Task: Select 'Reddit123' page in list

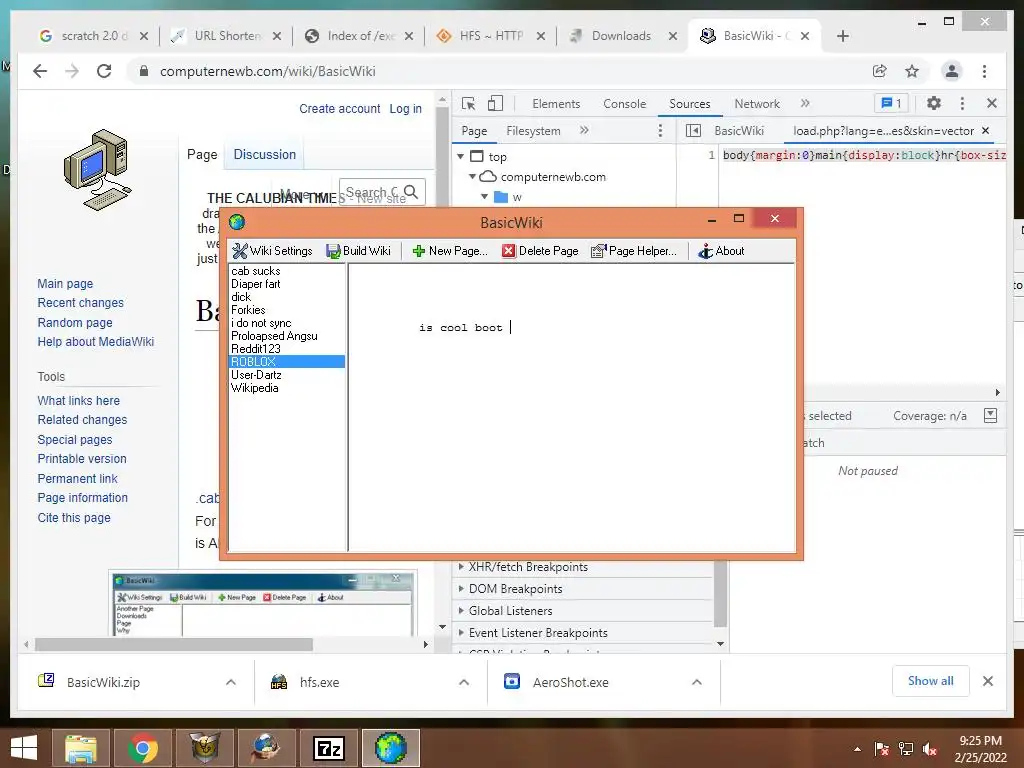Action: tap(255, 349)
